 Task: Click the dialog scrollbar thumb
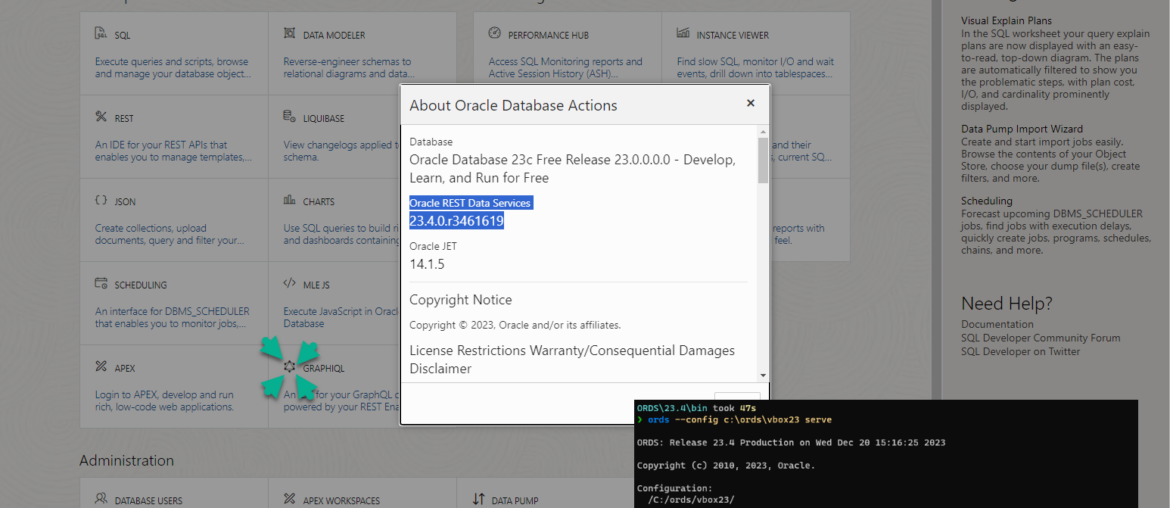click(x=763, y=160)
